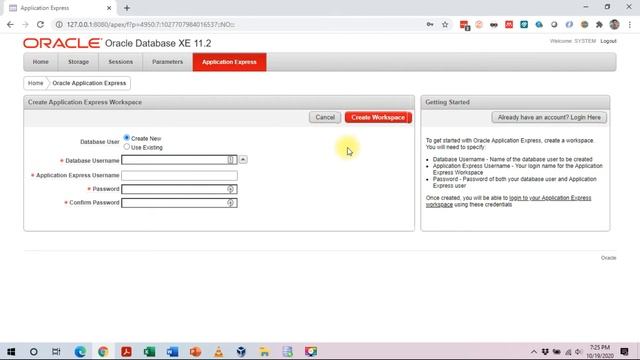The width and height of the screenshot is (640, 360).
Task: Go back with the browser back arrow
Action: pyautogui.click(x=10, y=24)
